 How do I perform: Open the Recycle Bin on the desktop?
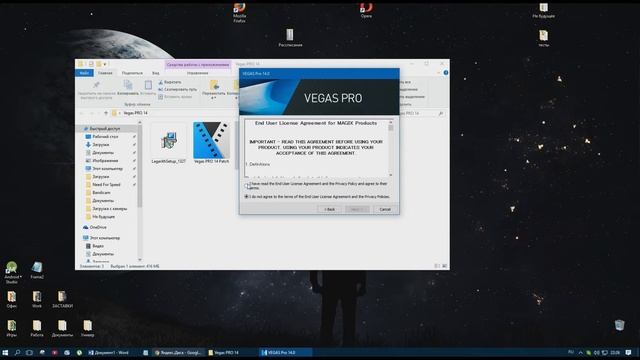click(620, 325)
